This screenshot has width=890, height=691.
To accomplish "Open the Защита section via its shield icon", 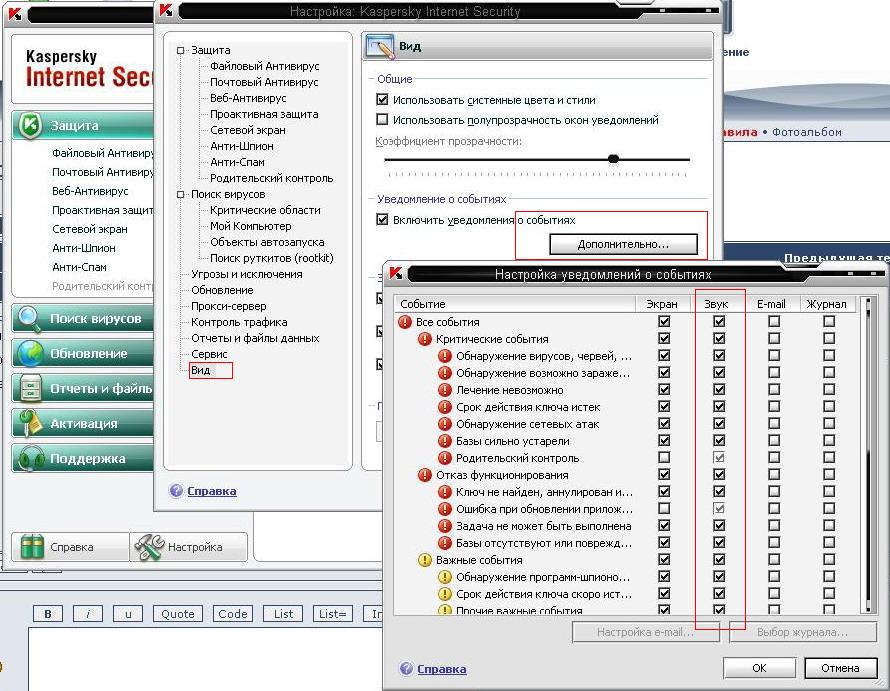I will [31, 125].
